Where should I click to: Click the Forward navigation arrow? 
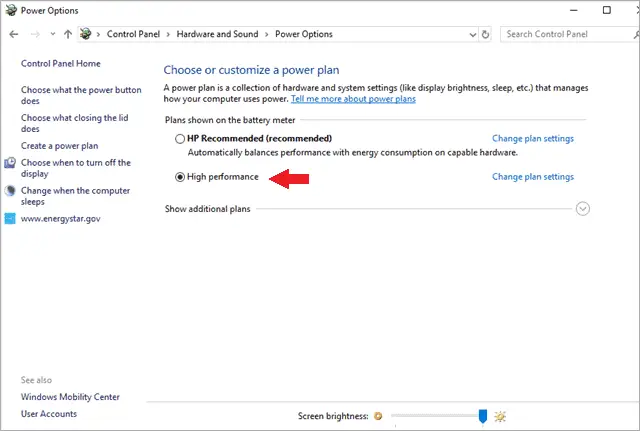point(36,34)
